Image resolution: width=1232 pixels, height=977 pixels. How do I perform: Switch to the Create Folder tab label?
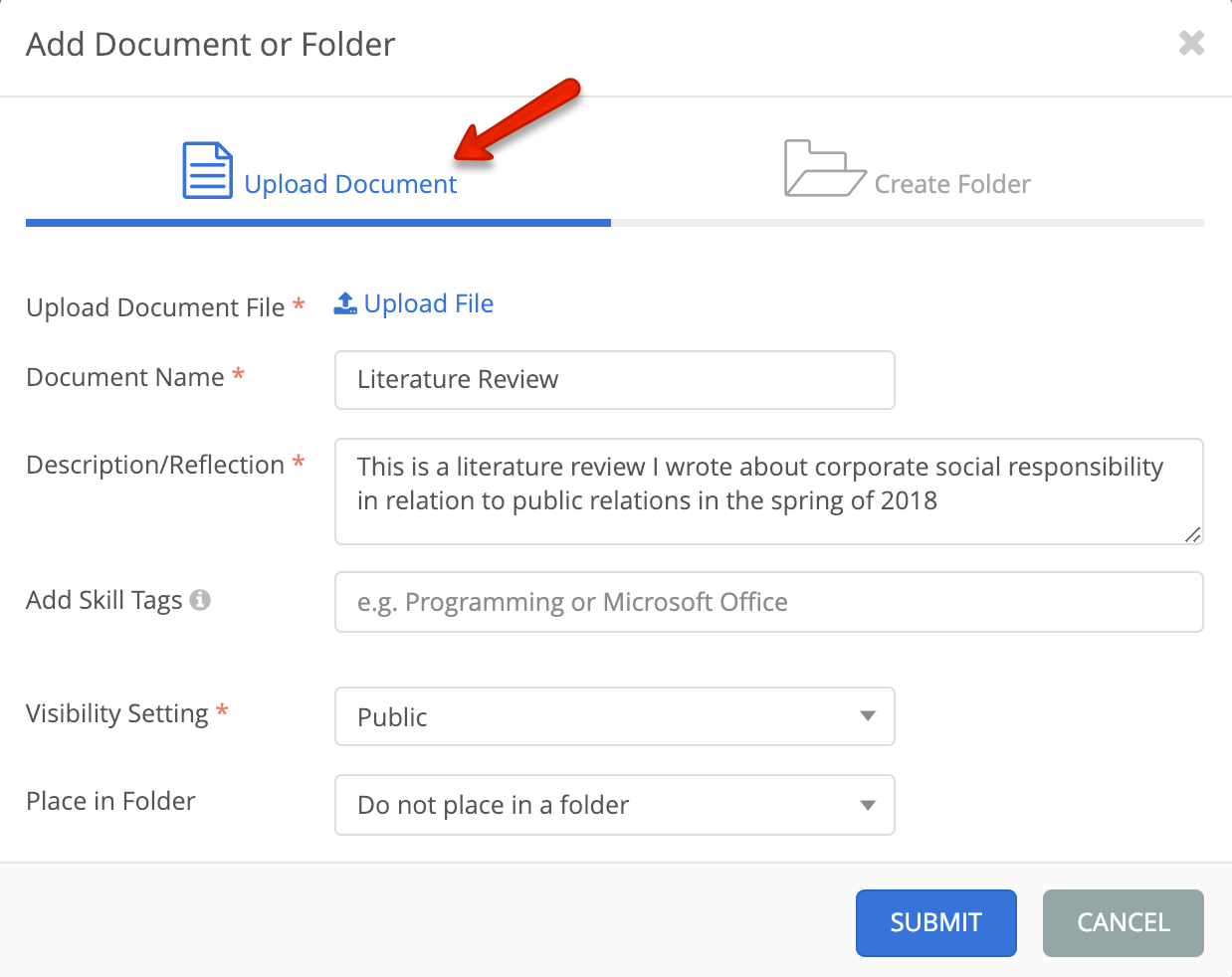click(952, 184)
